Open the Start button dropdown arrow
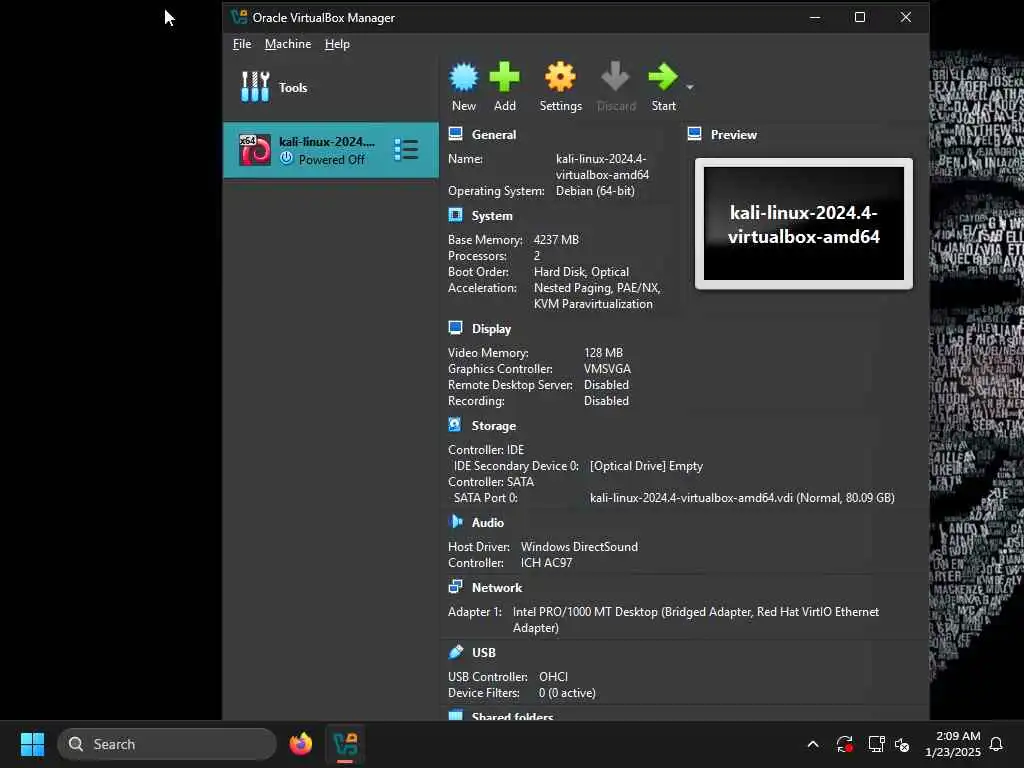This screenshot has width=1024, height=768. (x=690, y=87)
